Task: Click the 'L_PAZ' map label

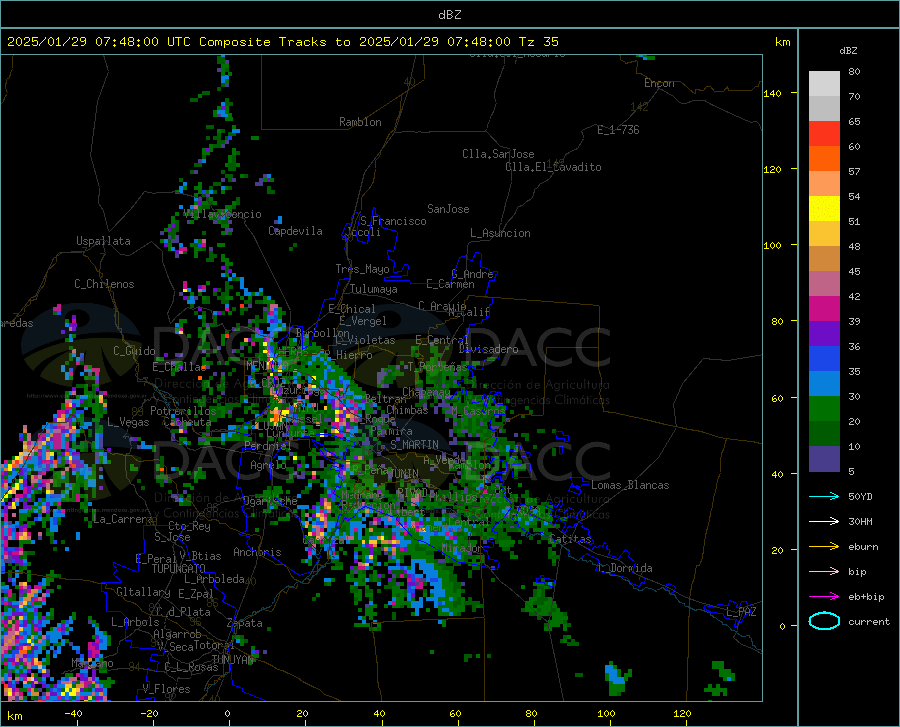Action: click(x=741, y=612)
